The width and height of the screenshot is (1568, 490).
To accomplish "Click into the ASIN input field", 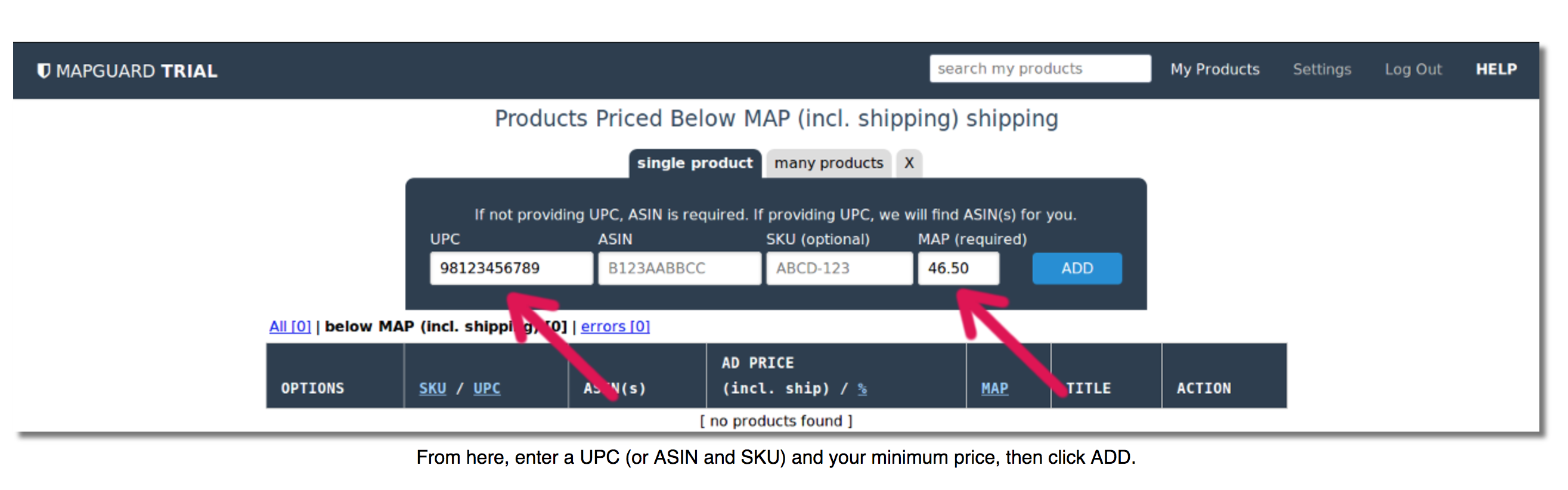I will pos(678,268).
